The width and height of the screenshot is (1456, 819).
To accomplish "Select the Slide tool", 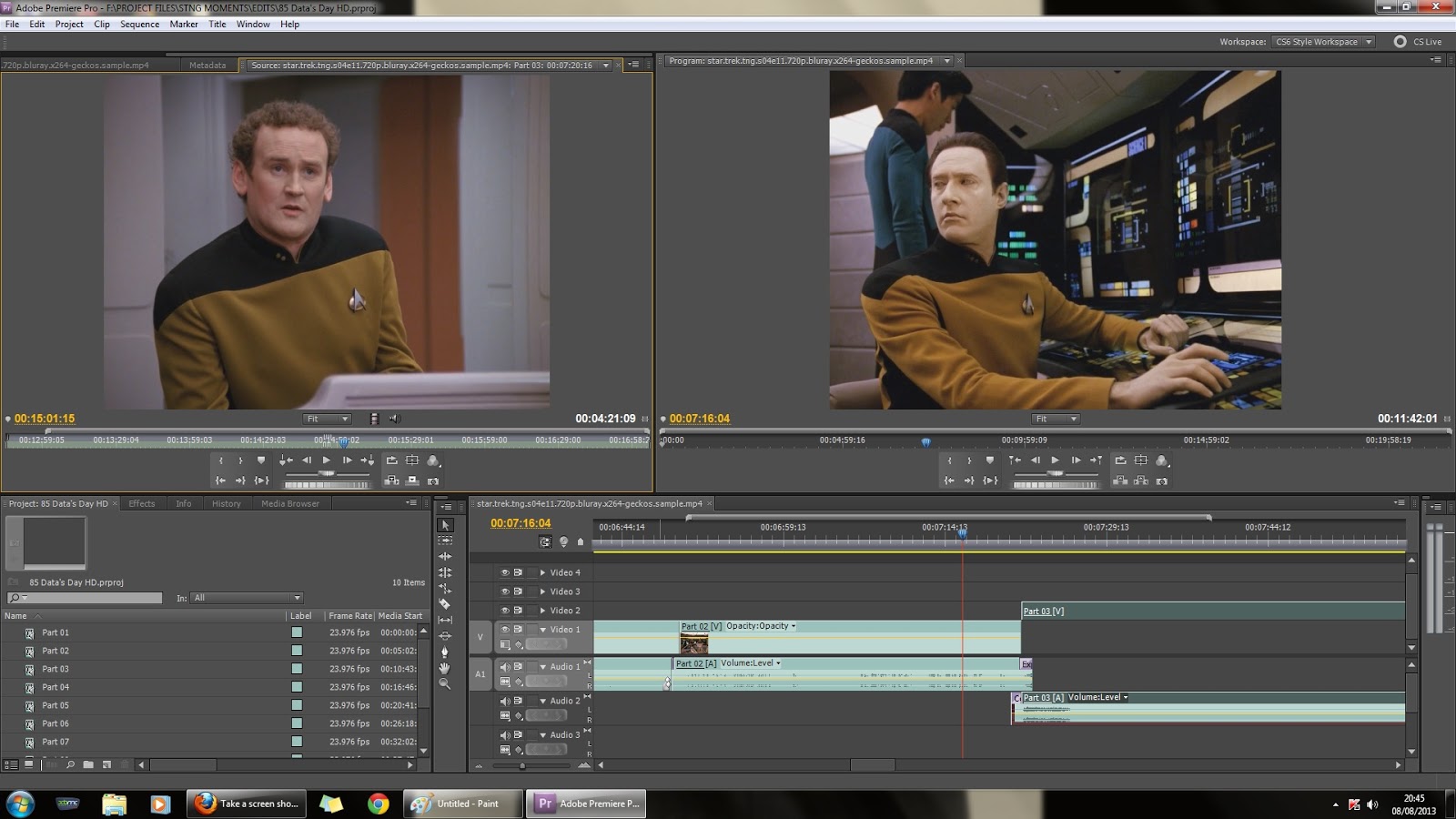I will coord(445,635).
